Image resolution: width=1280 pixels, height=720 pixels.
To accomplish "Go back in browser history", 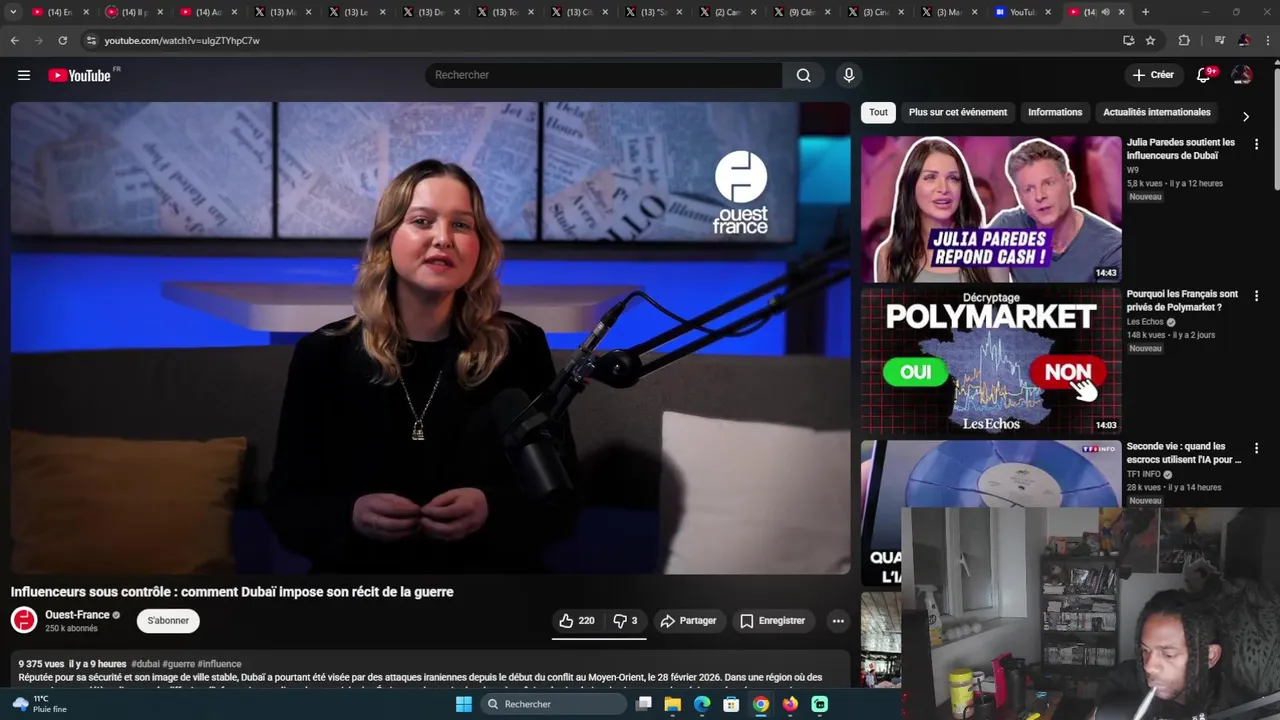I will click(14, 40).
